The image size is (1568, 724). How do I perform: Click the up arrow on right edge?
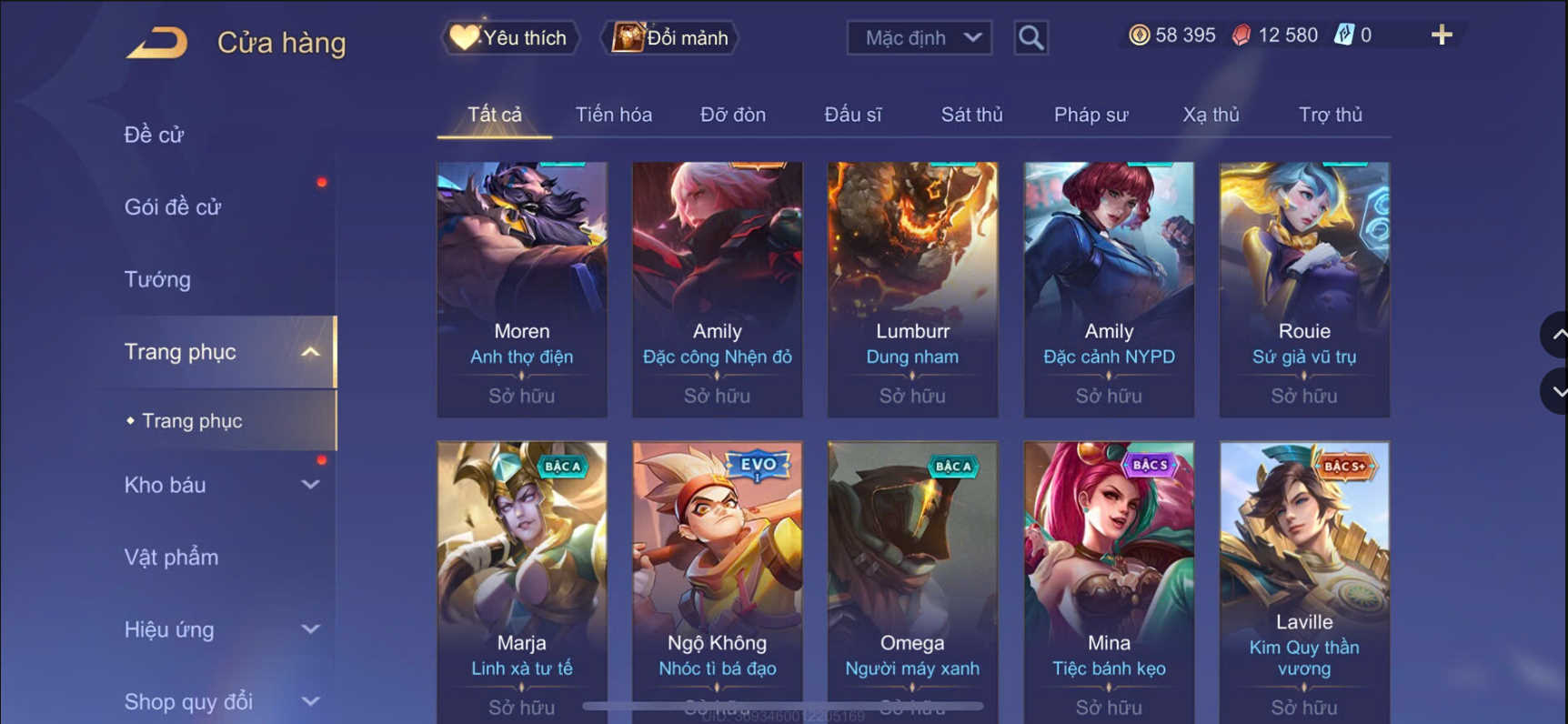[x=1557, y=335]
